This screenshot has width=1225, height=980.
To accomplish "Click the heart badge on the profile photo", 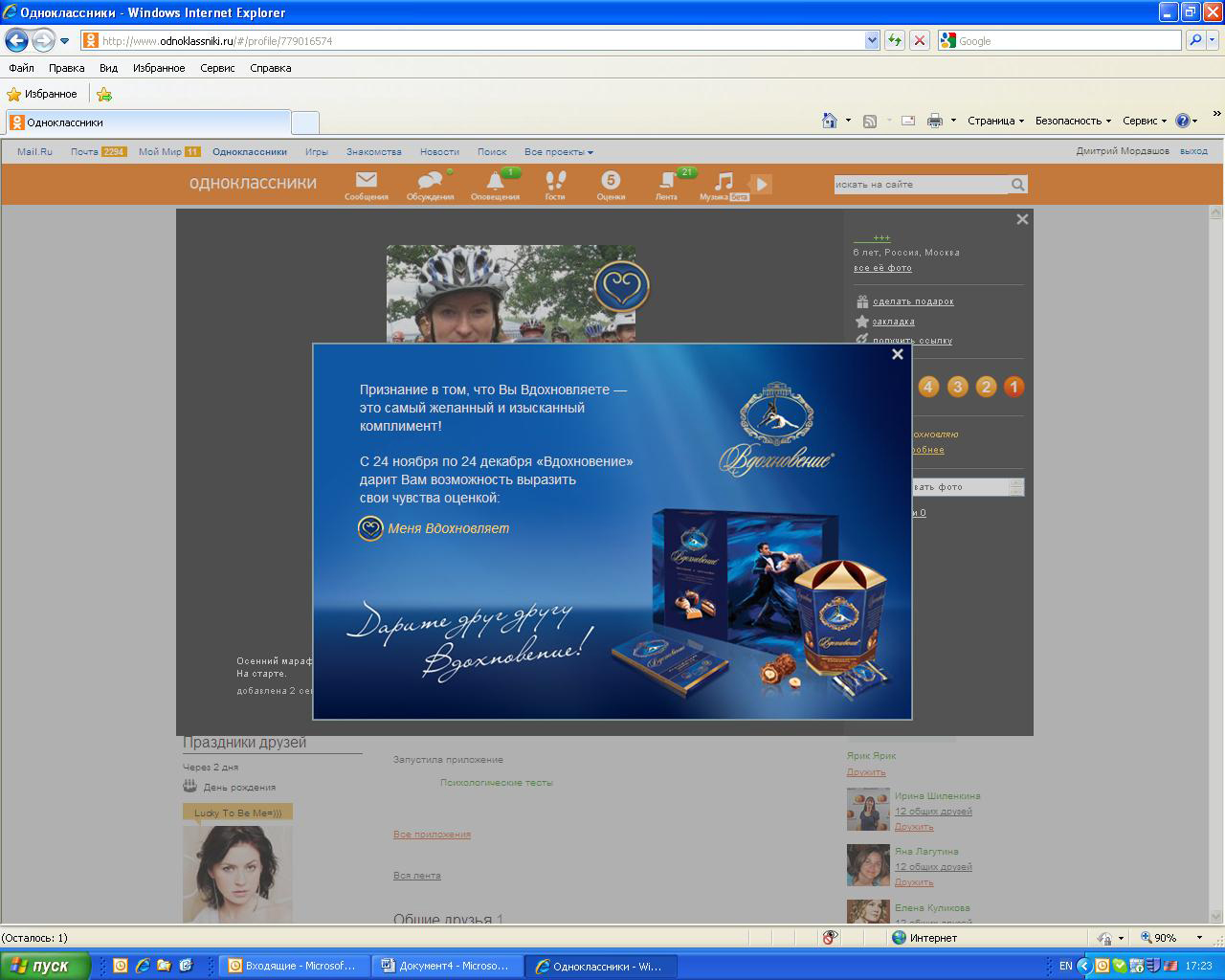I will click(x=621, y=284).
